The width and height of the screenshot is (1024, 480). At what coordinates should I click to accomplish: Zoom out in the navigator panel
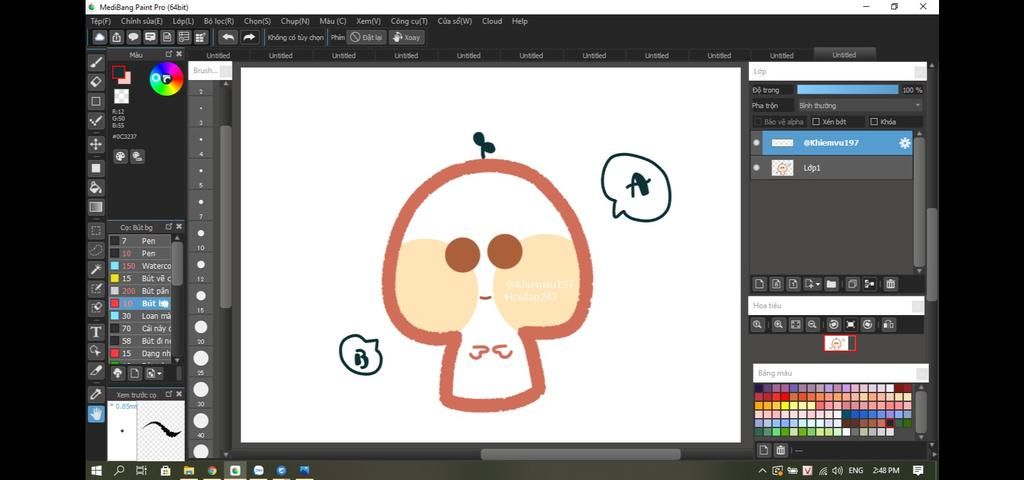click(x=812, y=325)
